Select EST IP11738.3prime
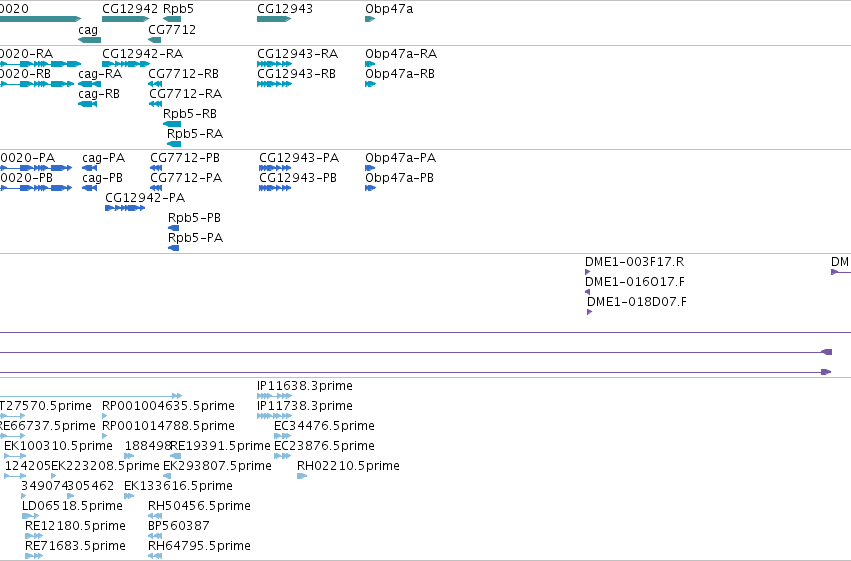 pos(305,406)
